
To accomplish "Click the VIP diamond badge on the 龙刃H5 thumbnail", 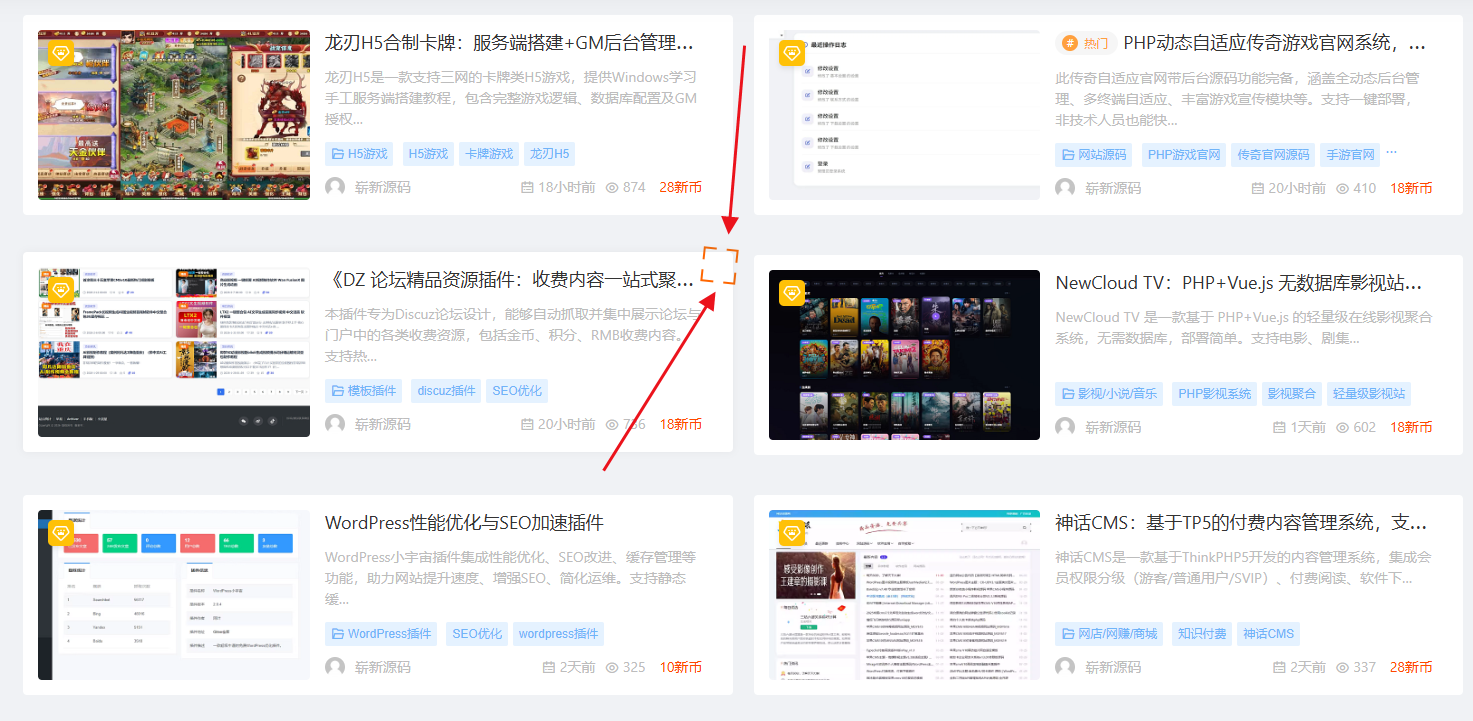I will pyautogui.click(x=61, y=52).
